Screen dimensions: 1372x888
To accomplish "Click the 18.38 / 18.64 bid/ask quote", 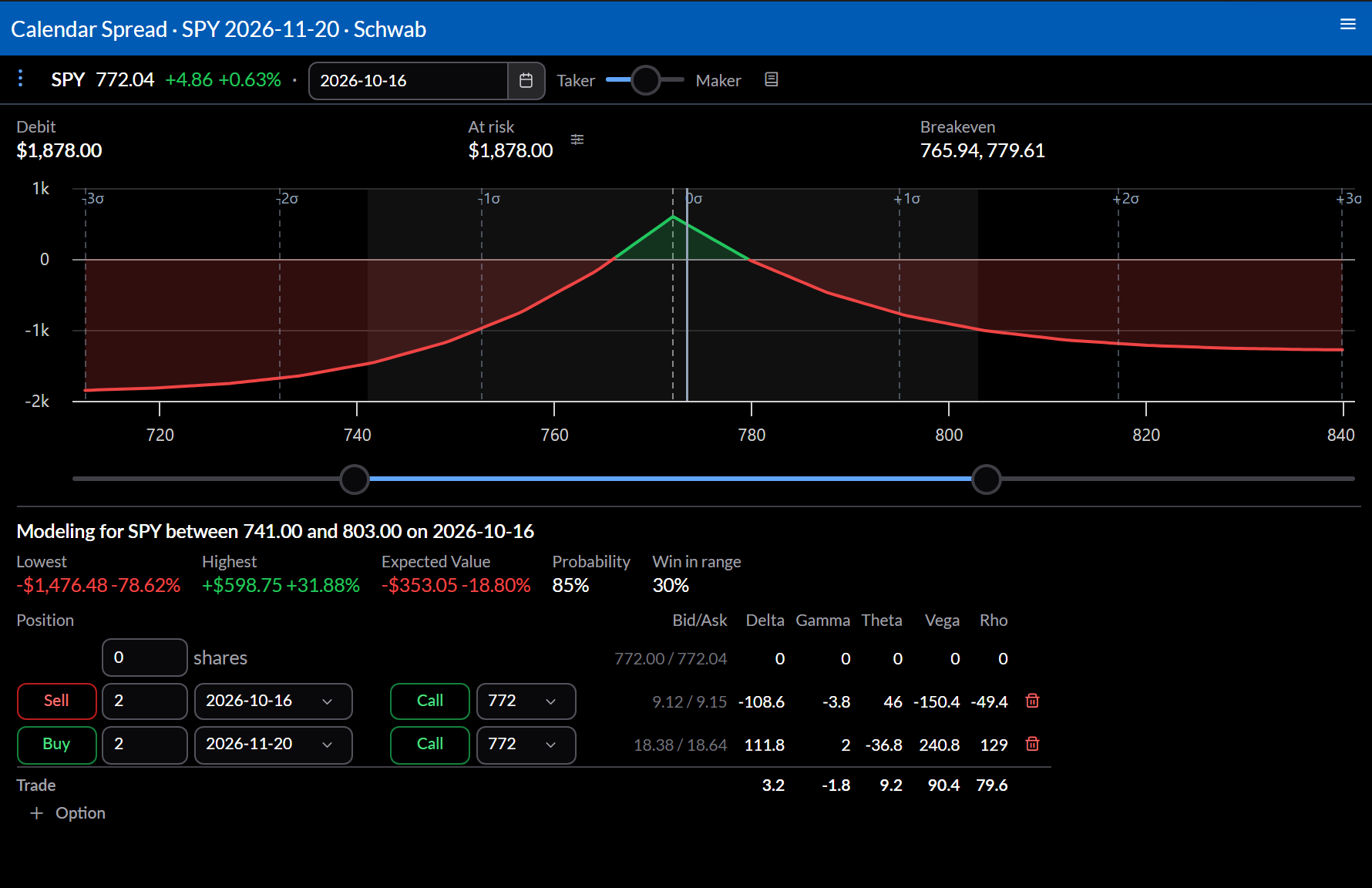I will [x=680, y=745].
